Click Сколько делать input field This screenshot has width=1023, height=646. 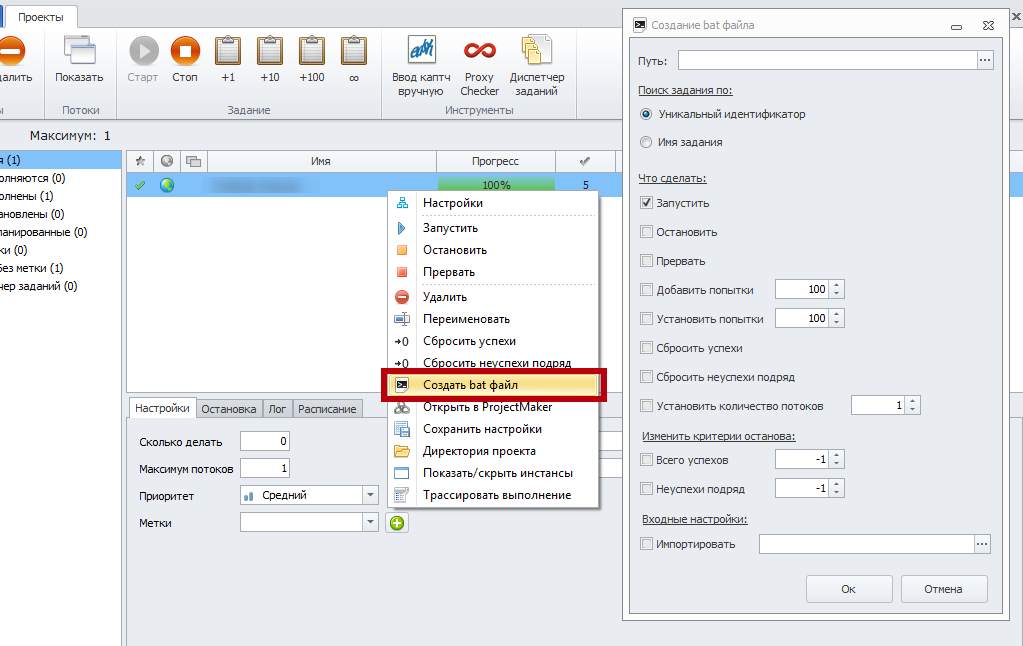pyautogui.click(x=265, y=441)
